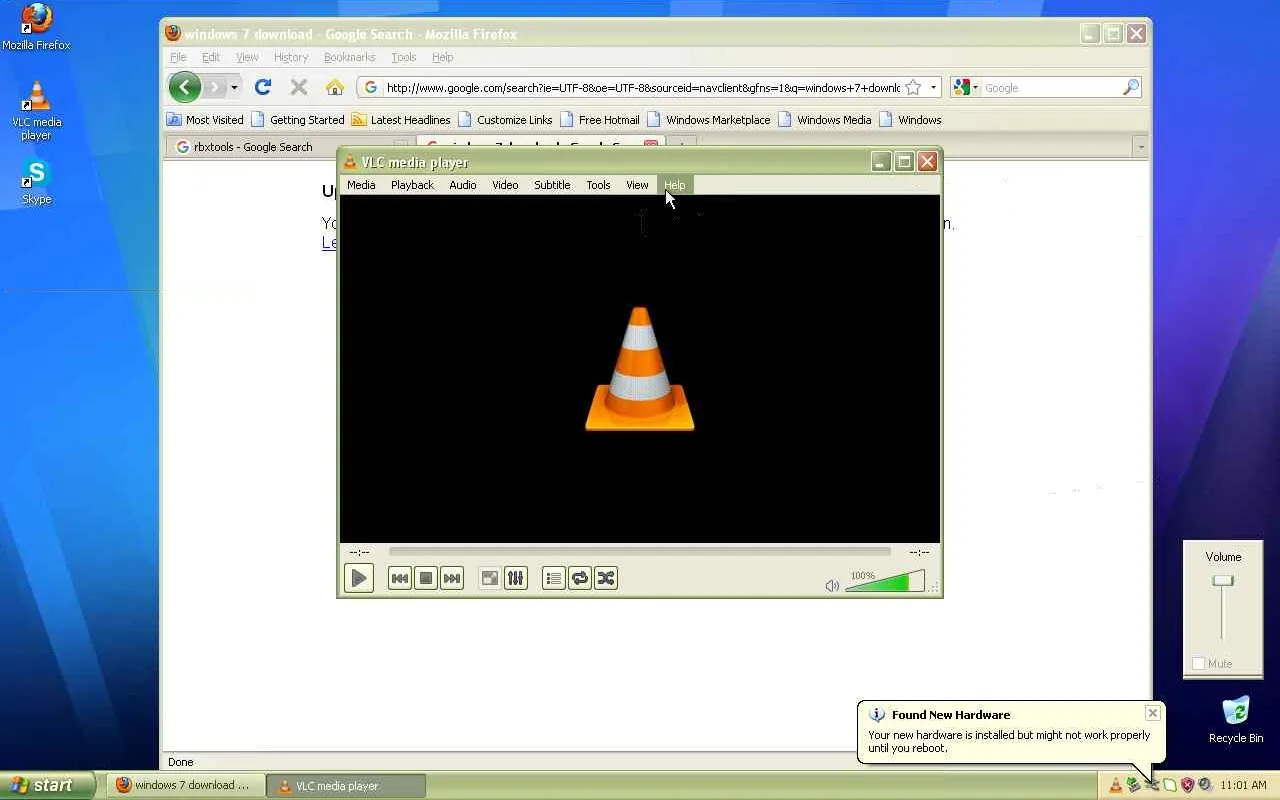This screenshot has width=1280, height=800.
Task: Set VLC volume on the green slider
Action: click(885, 581)
